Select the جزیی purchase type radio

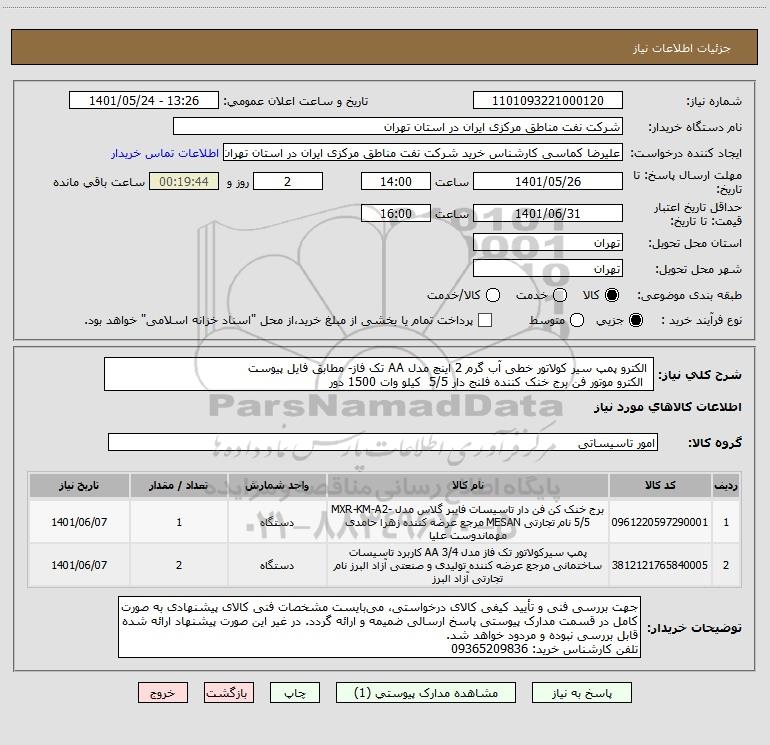coord(635,320)
